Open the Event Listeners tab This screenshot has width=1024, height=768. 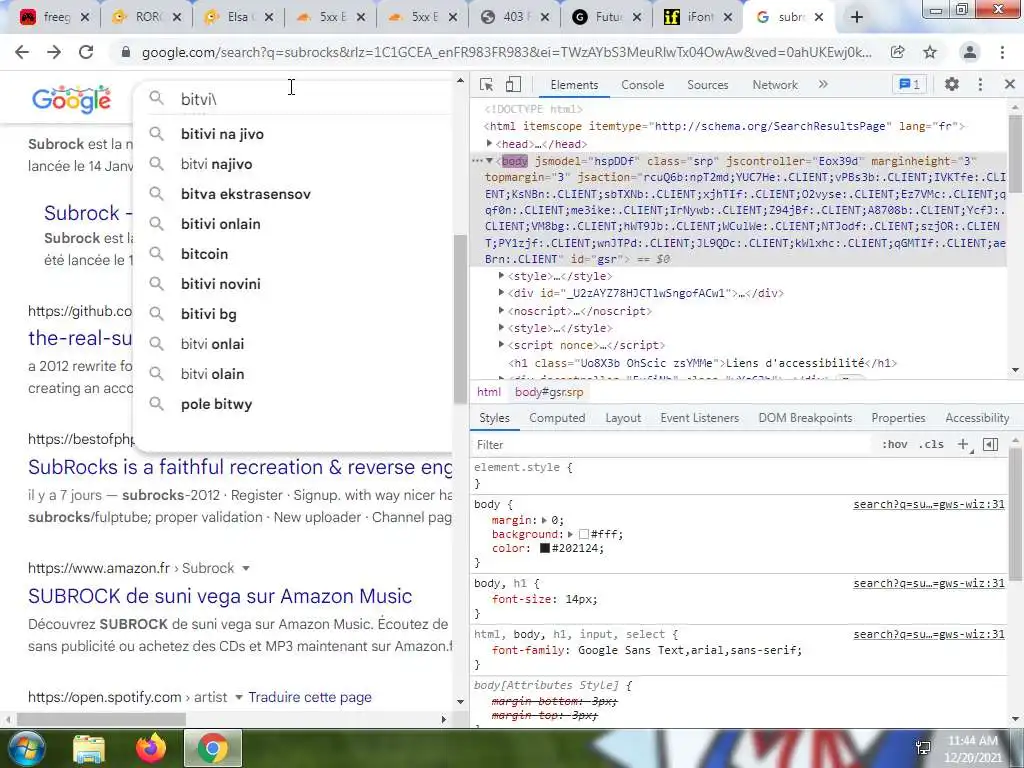click(x=699, y=418)
